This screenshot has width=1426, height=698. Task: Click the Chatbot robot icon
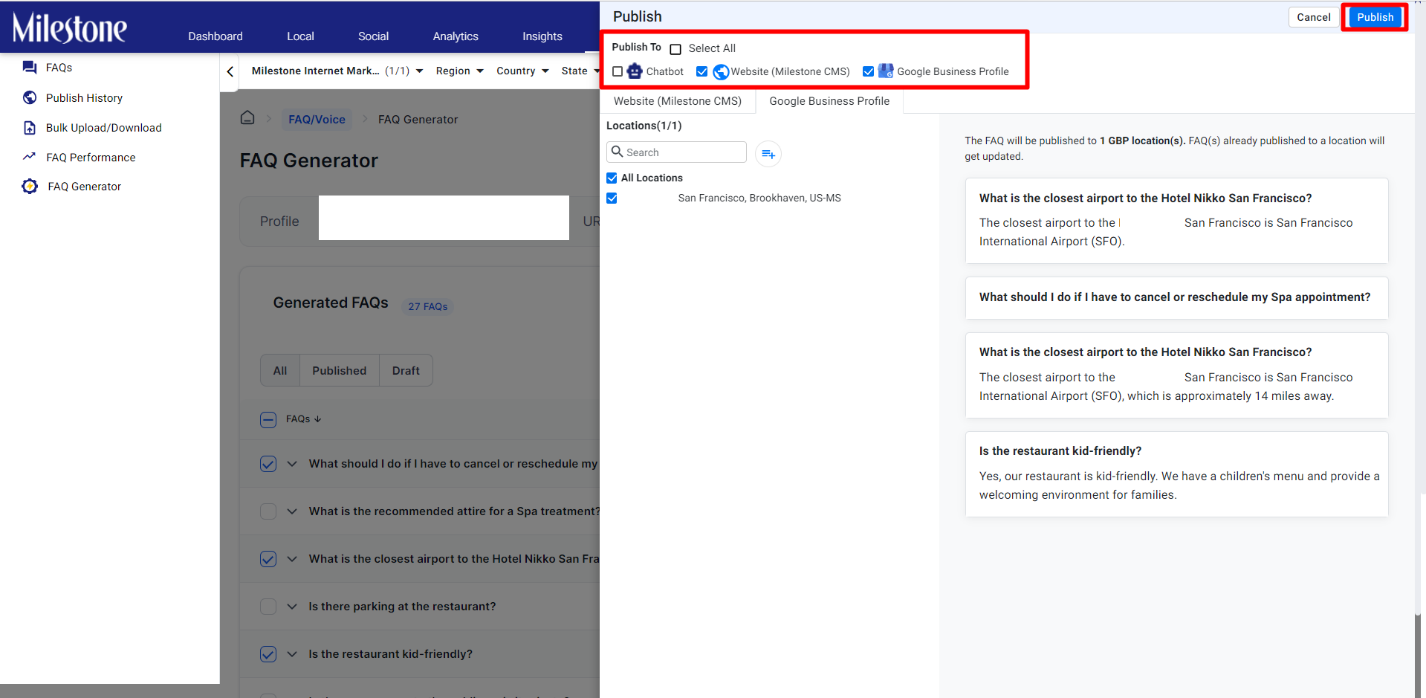[x=634, y=71]
